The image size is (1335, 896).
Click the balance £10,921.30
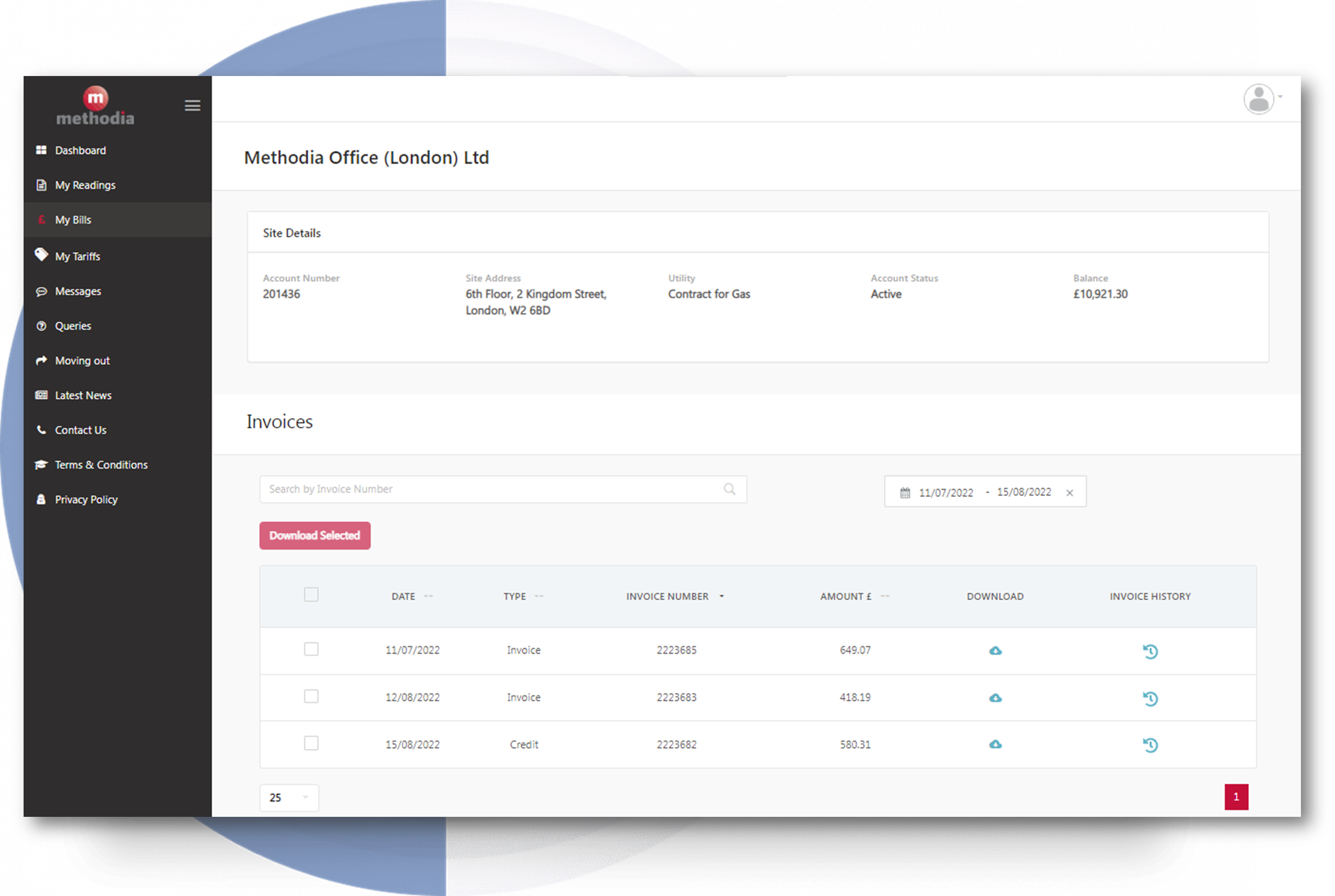click(x=1100, y=294)
